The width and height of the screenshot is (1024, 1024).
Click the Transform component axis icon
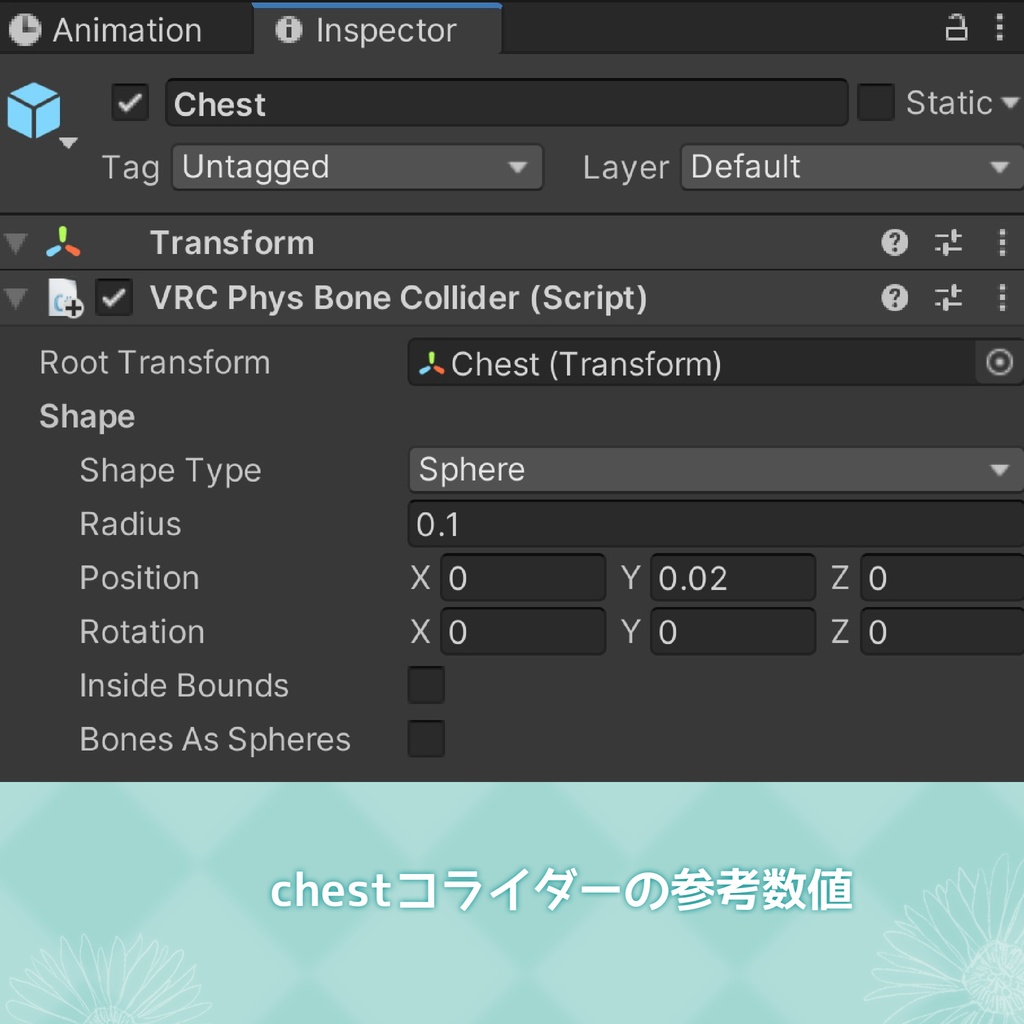tap(63, 242)
